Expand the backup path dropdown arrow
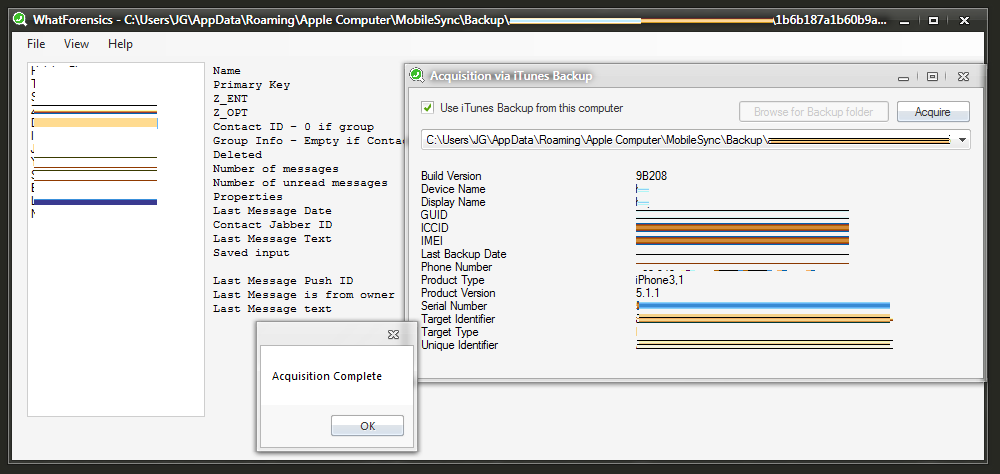 (x=962, y=140)
